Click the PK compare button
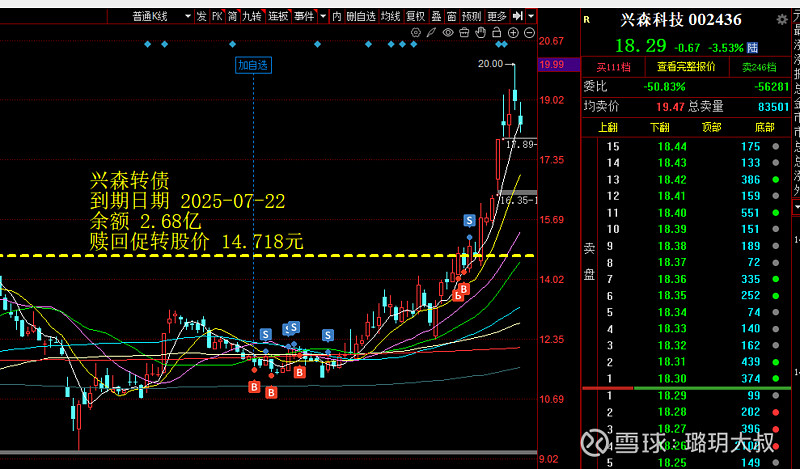Viewport: 800px width, 469px height. coord(217,16)
